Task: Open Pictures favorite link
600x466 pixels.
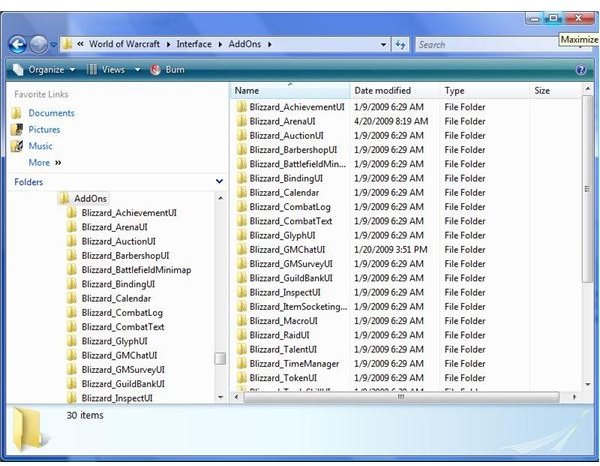Action: (44, 130)
